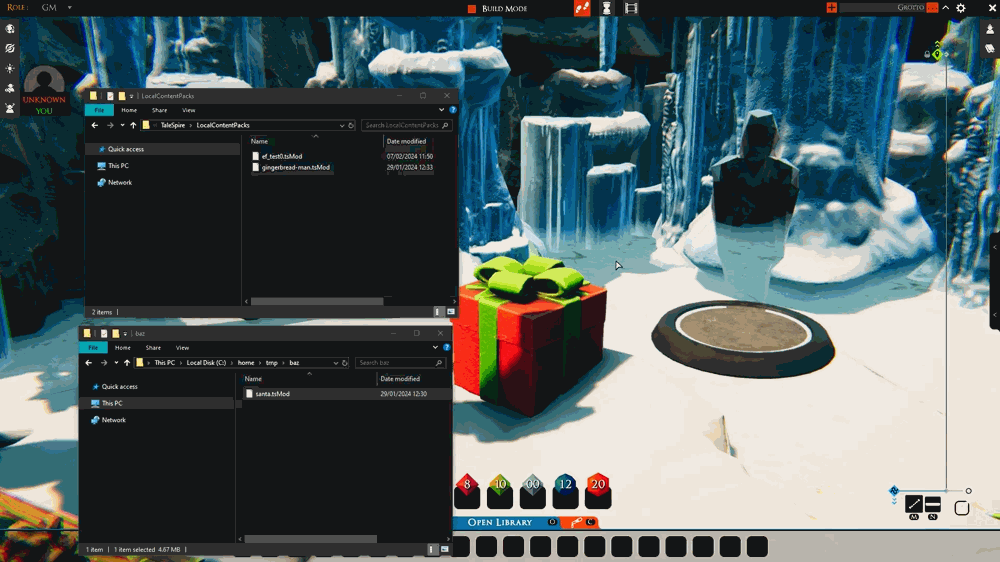Add a new board with plus button
Image resolution: width=1000 pixels, height=562 pixels.
tap(832, 8)
